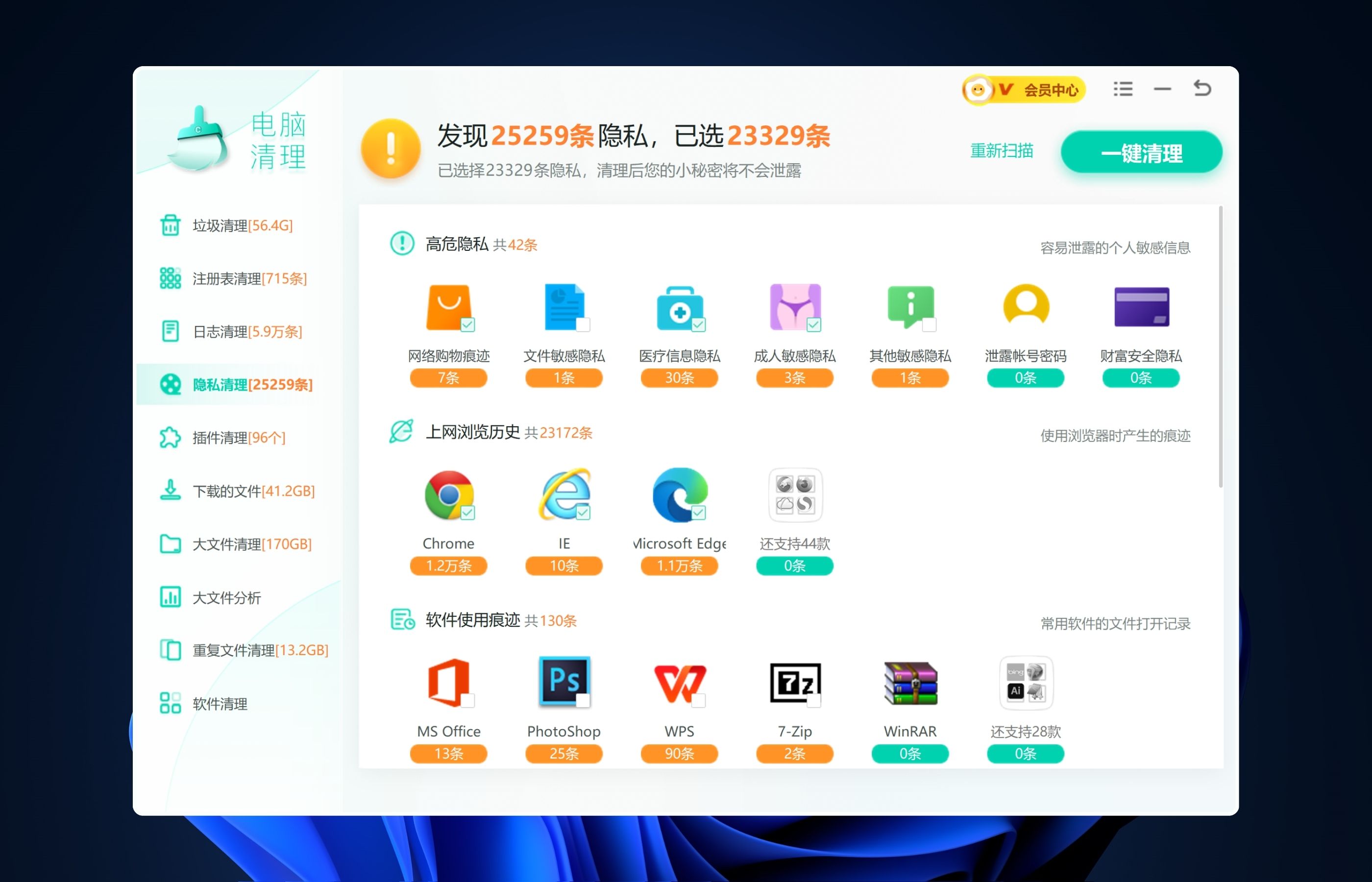
Task: Open the 网络购物痕迹 shopping bag icon
Action: [449, 307]
